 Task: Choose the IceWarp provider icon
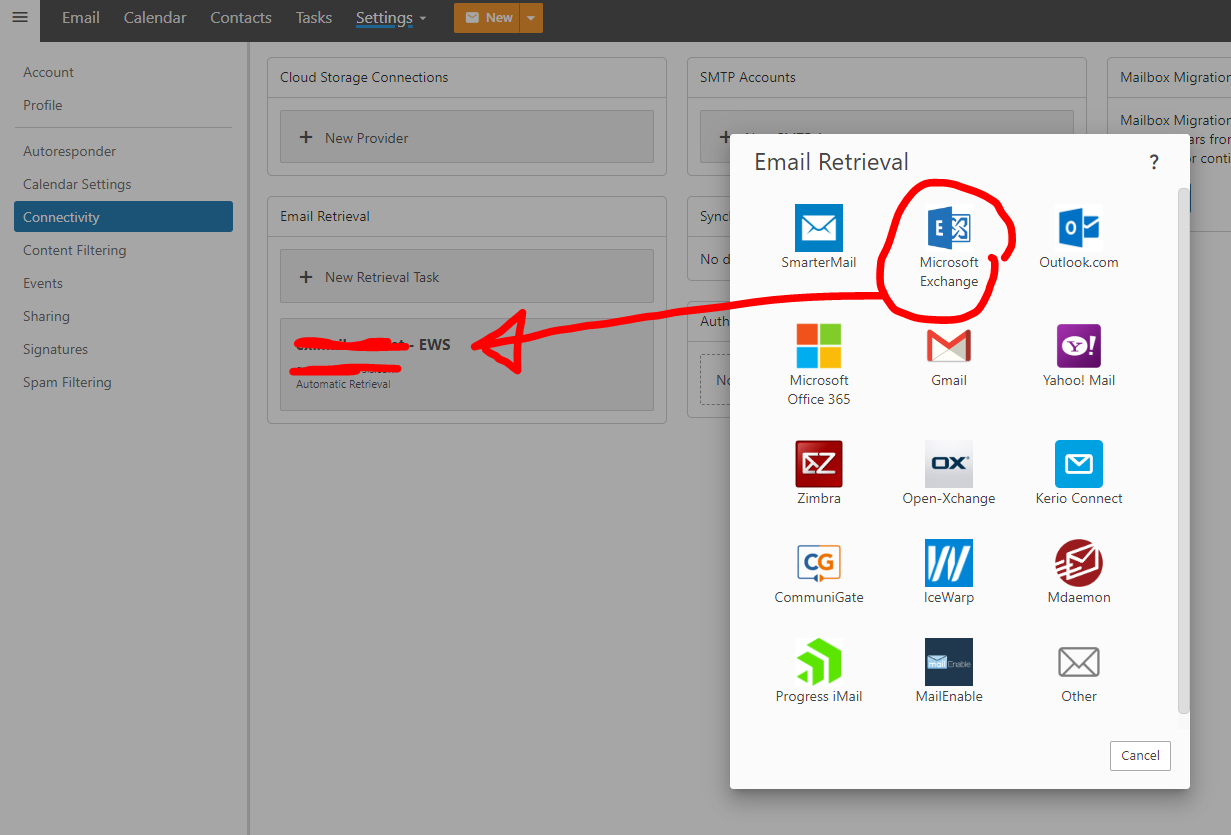(x=949, y=563)
